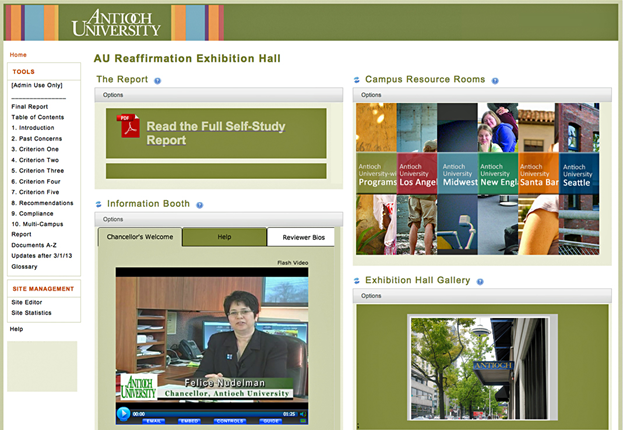
Task: Open Options in The Report panel
Action: [x=113, y=95]
